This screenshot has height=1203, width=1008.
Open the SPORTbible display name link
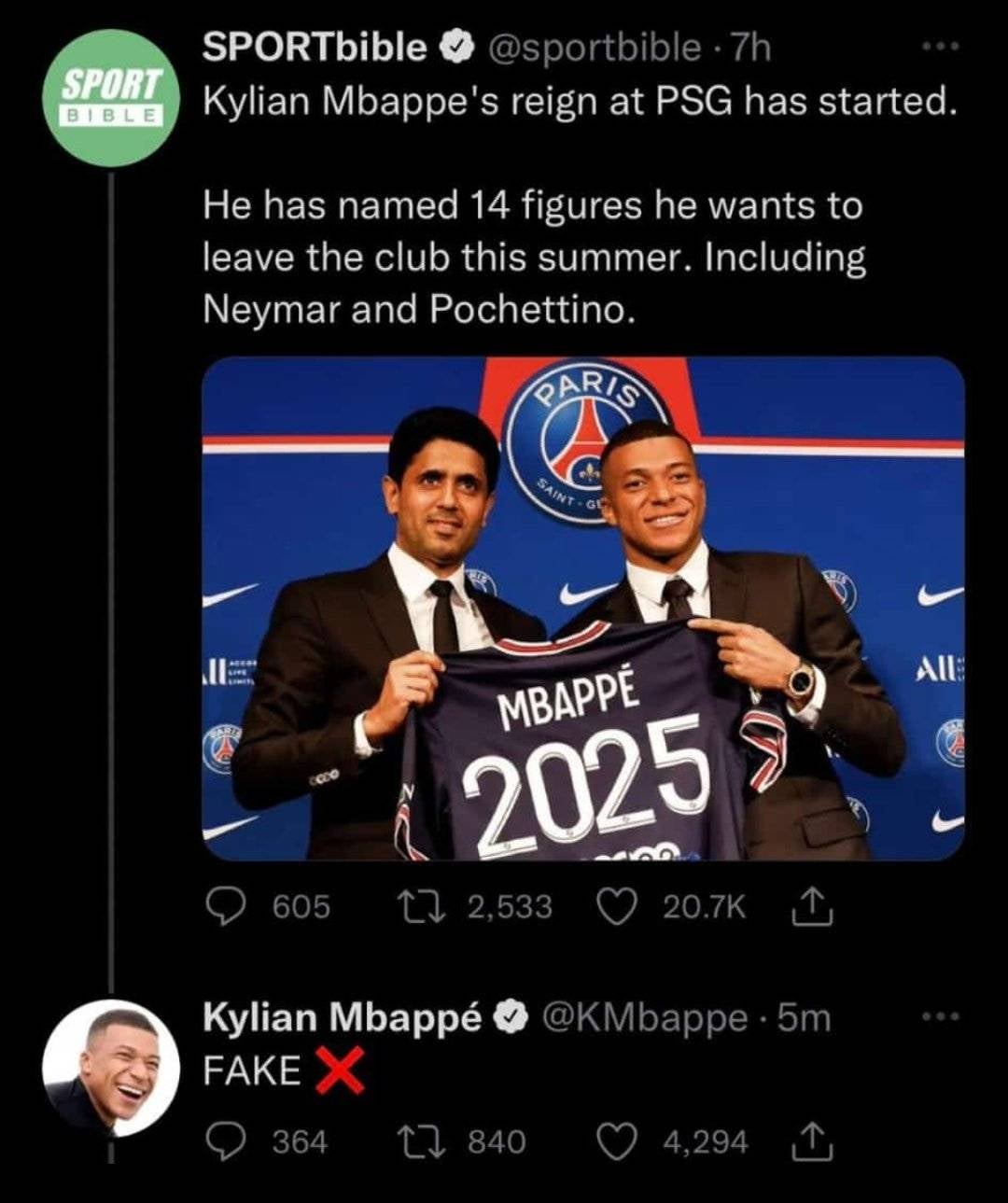coord(315,47)
